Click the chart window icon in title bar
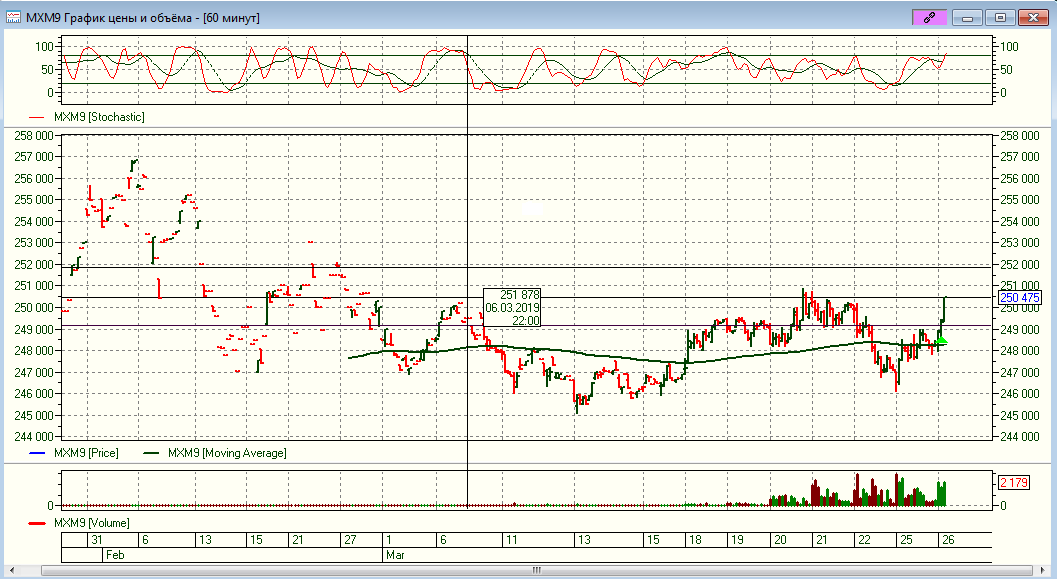This screenshot has height=579, width=1057. pos(14,17)
